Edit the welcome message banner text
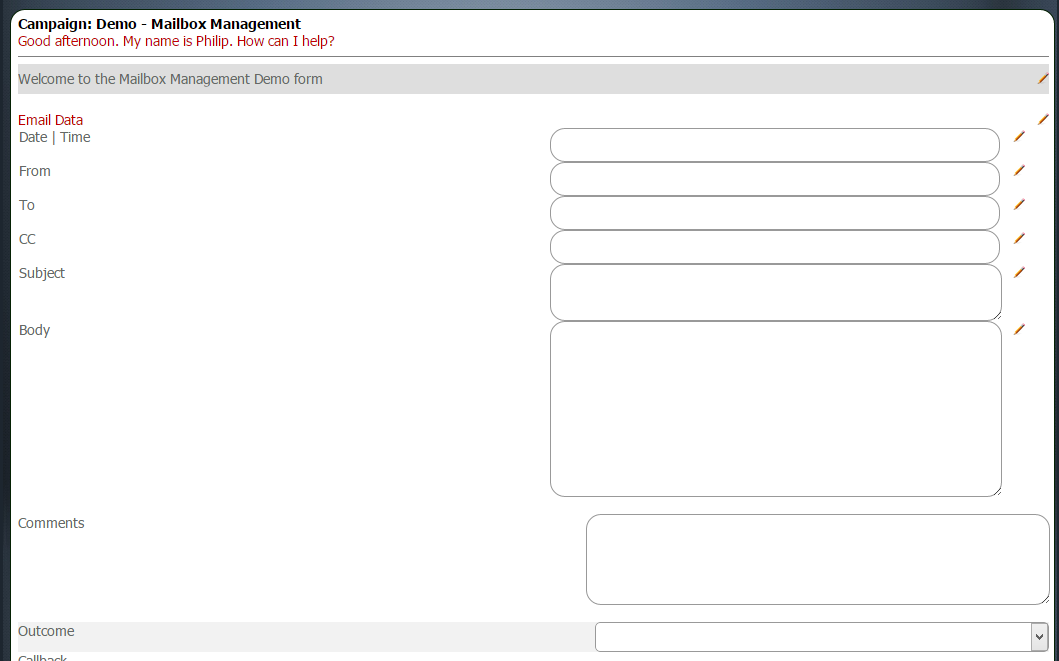 point(1043,78)
